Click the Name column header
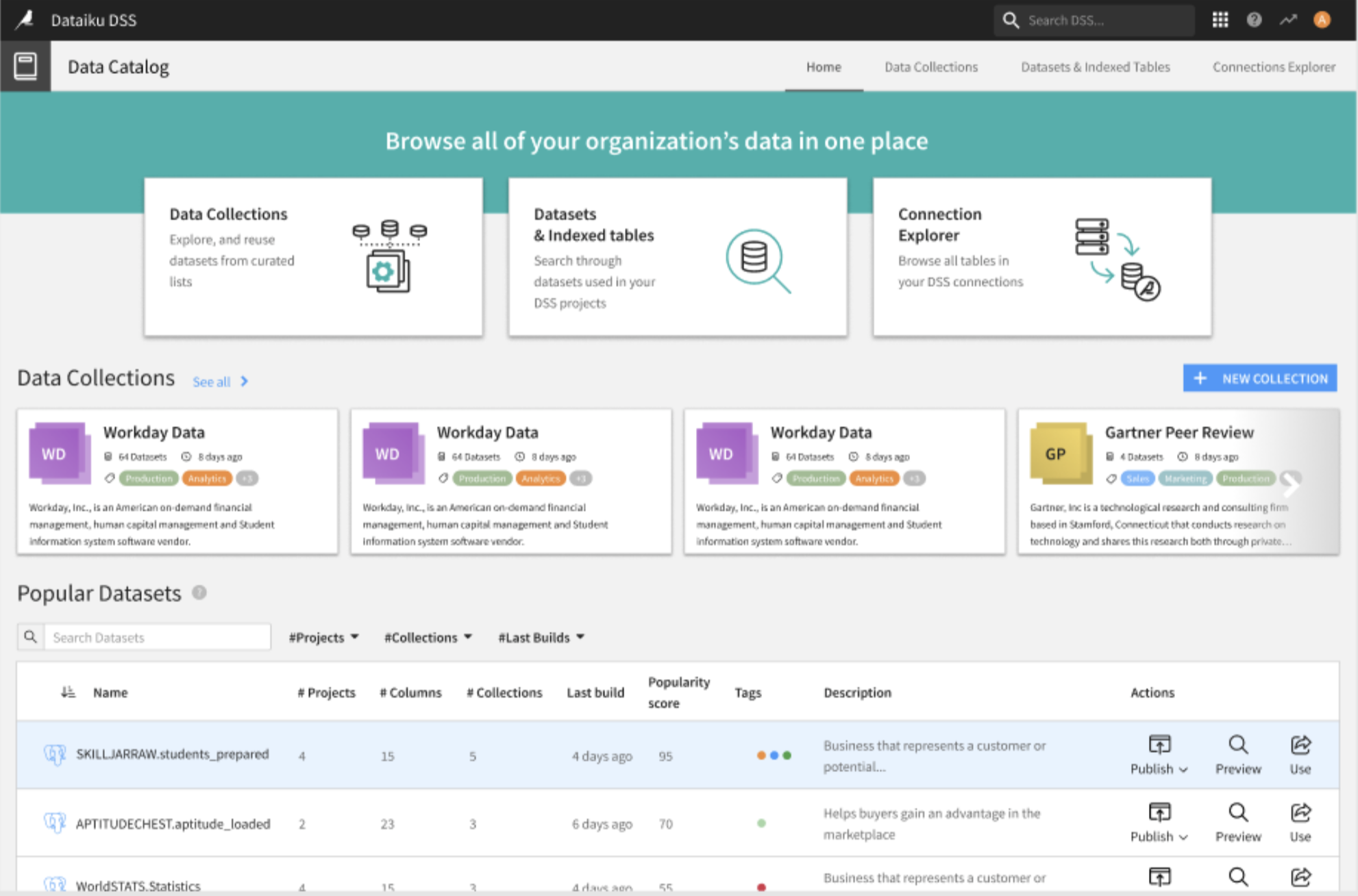This screenshot has width=1358, height=896. [x=110, y=692]
